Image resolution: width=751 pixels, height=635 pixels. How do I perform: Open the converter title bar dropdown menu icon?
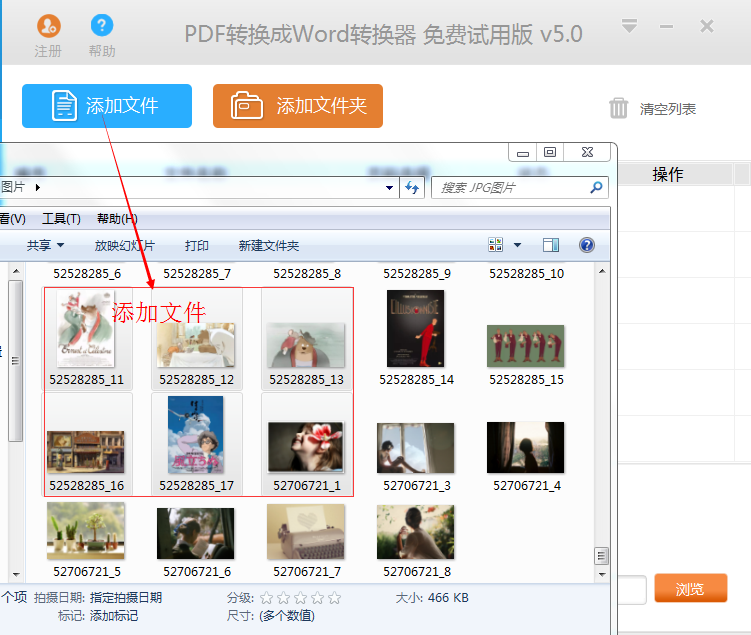coord(629,25)
